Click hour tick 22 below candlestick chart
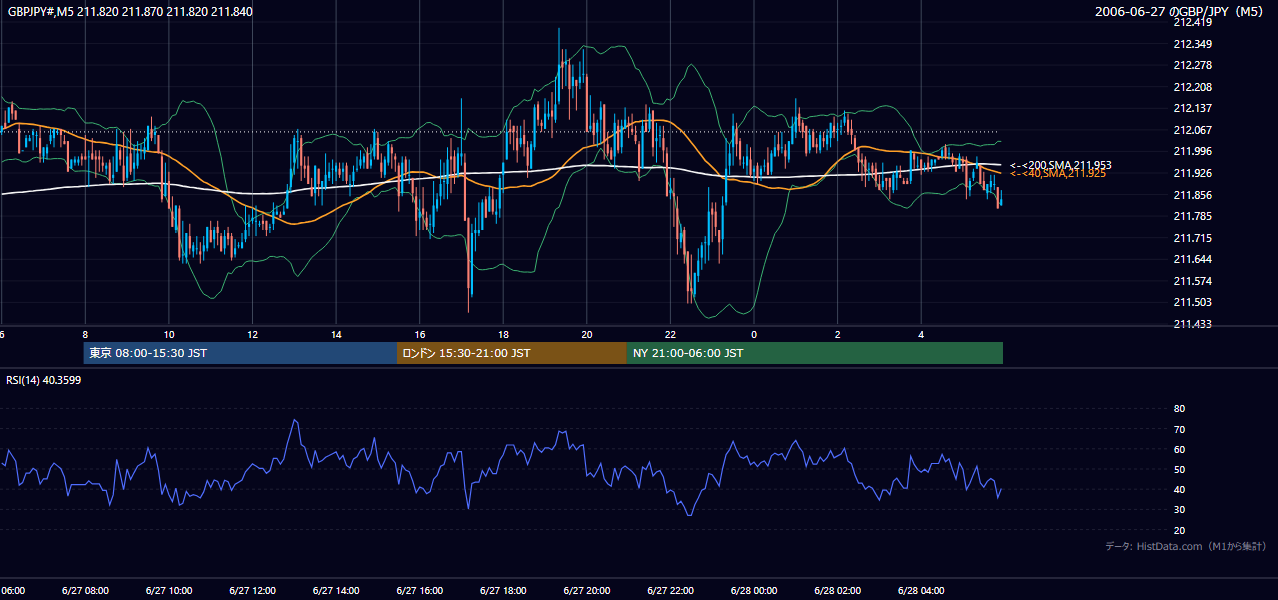This screenshot has height=600, width=1278. pyautogui.click(x=670, y=335)
